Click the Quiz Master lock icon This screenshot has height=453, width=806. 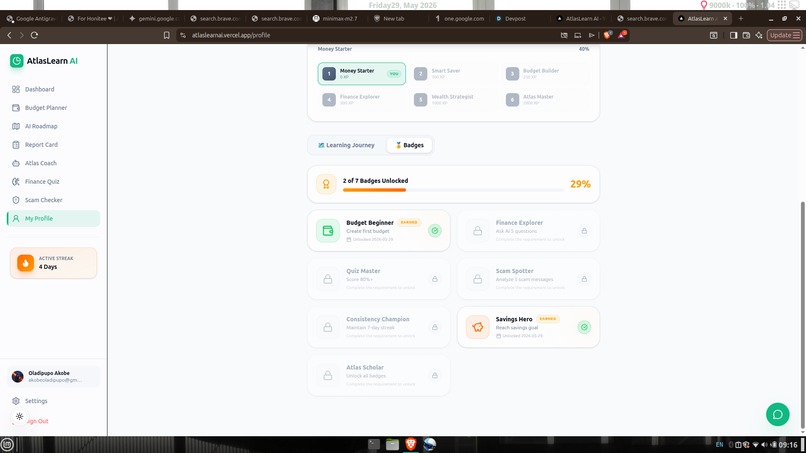tap(327, 279)
